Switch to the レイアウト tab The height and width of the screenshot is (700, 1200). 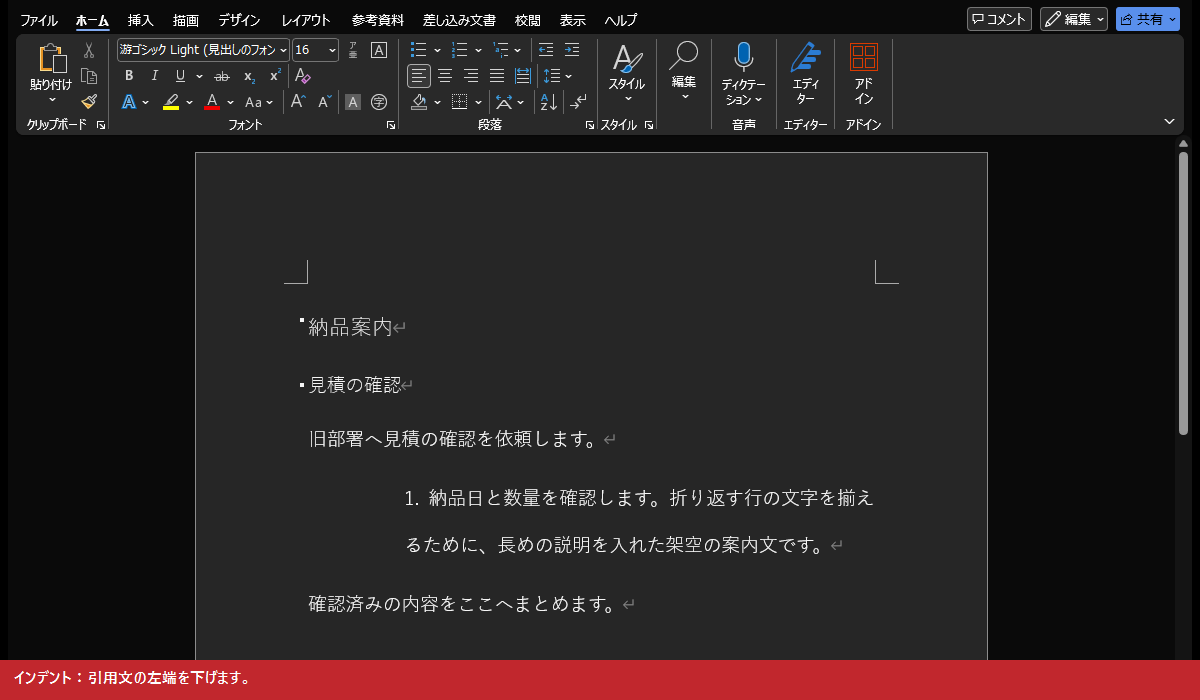(x=306, y=20)
